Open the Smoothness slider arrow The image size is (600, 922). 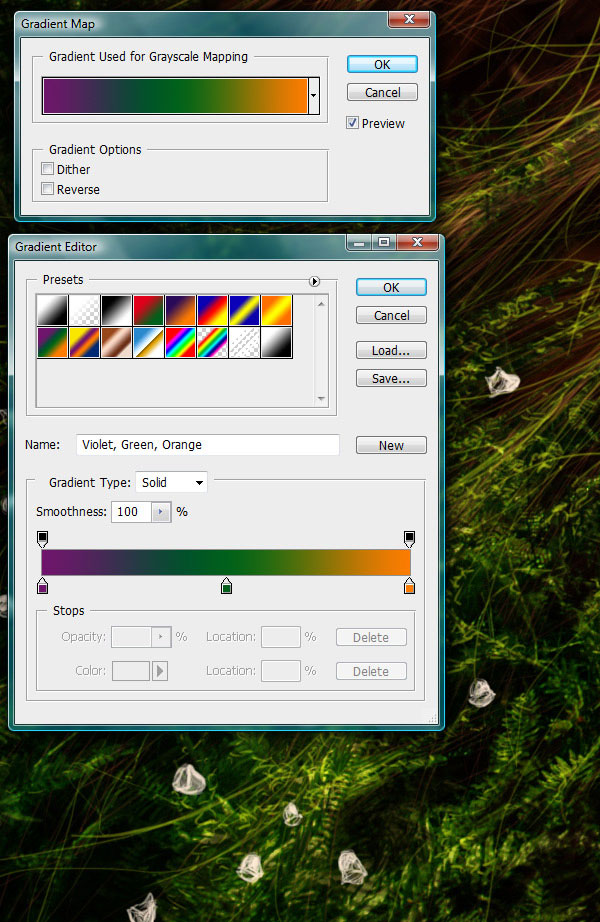pyautogui.click(x=161, y=512)
